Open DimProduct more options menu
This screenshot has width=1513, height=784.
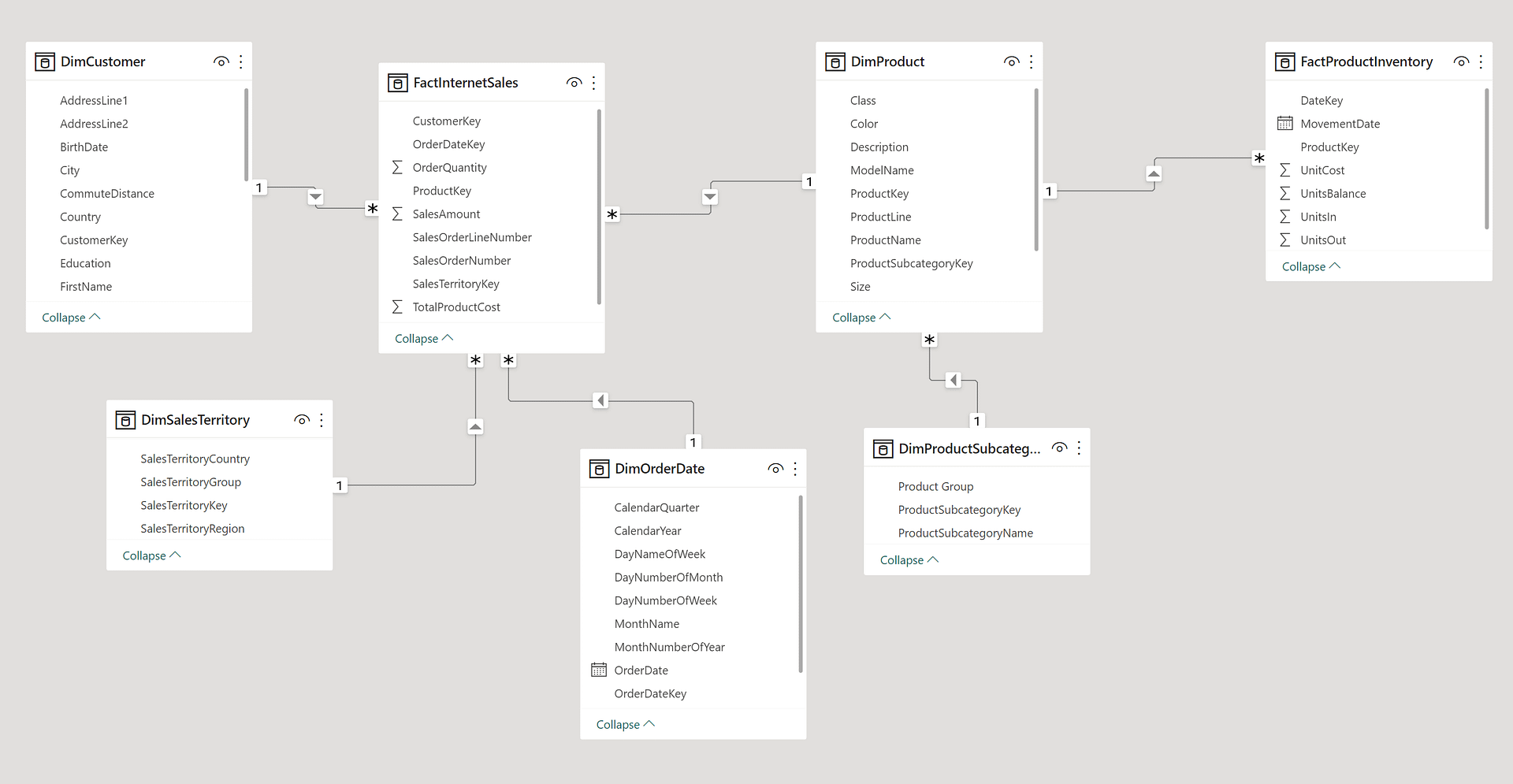tap(1031, 61)
